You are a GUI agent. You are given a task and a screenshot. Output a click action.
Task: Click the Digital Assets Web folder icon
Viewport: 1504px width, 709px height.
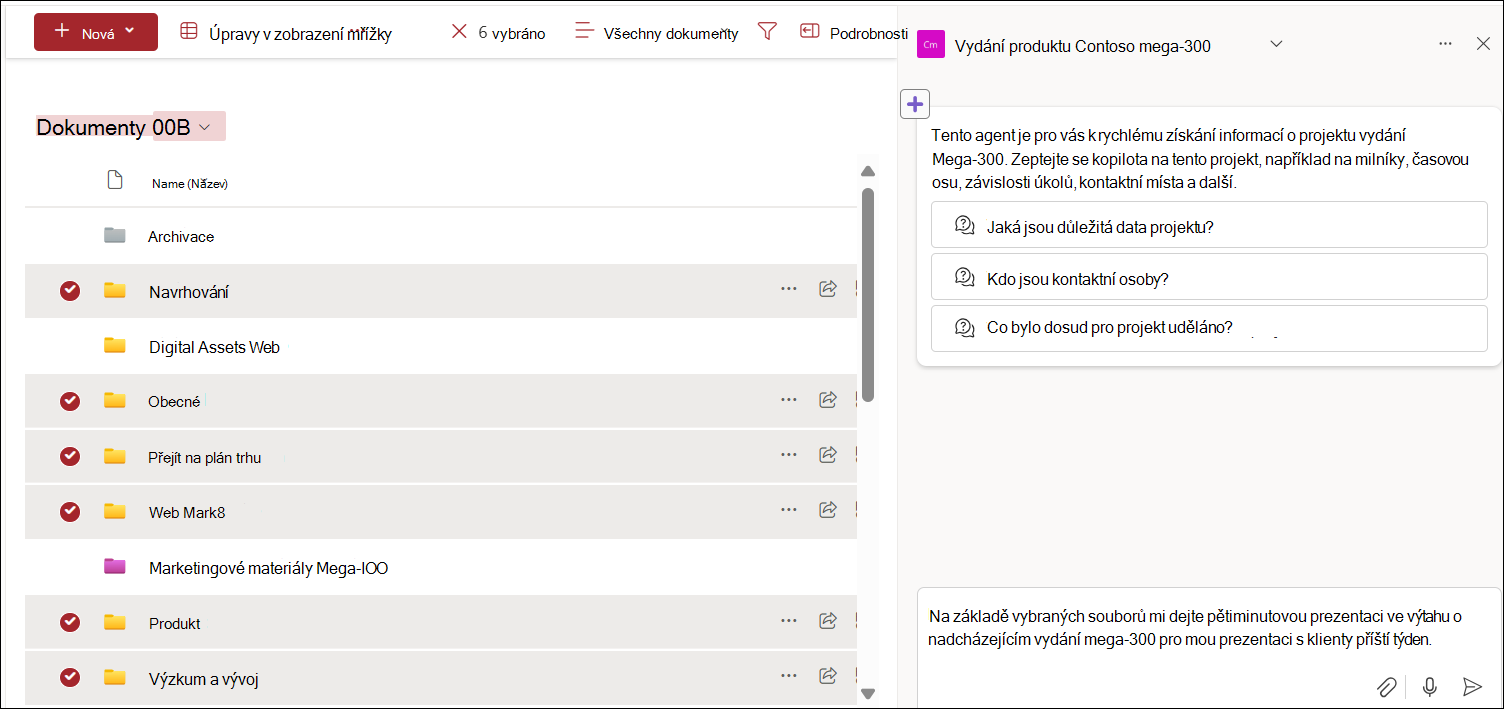(x=115, y=345)
